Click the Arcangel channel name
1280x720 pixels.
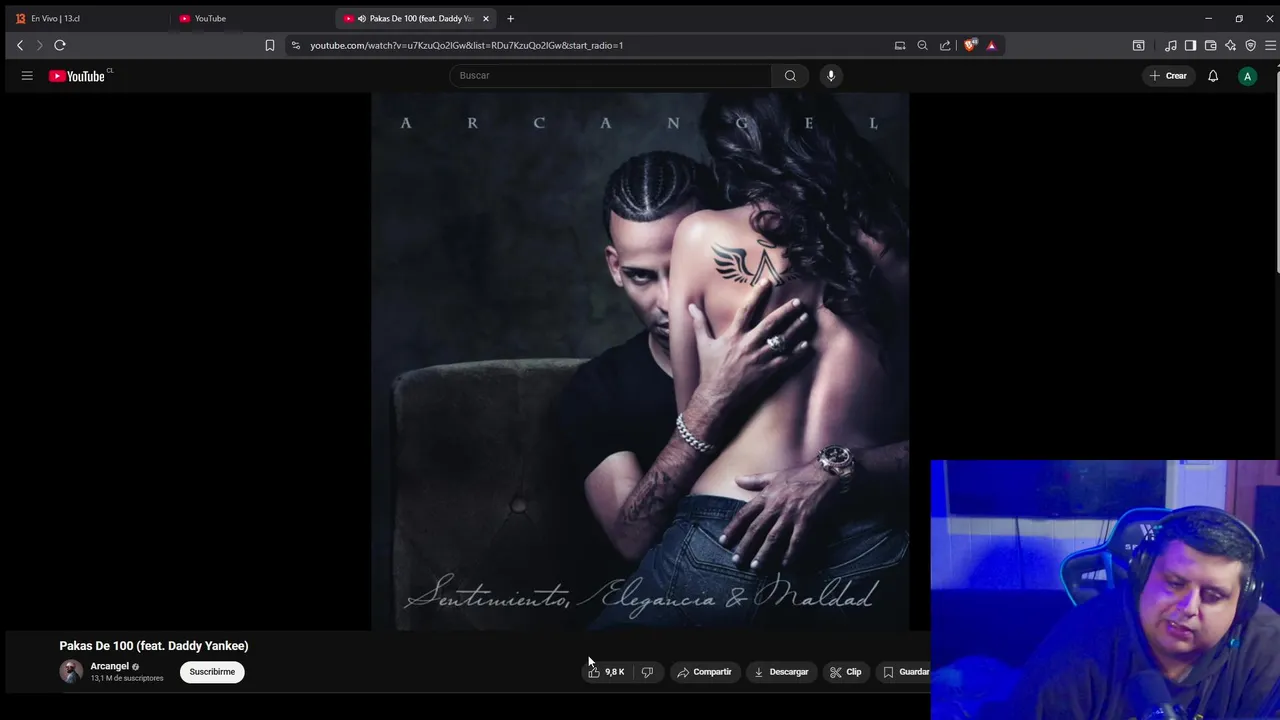[110, 666]
